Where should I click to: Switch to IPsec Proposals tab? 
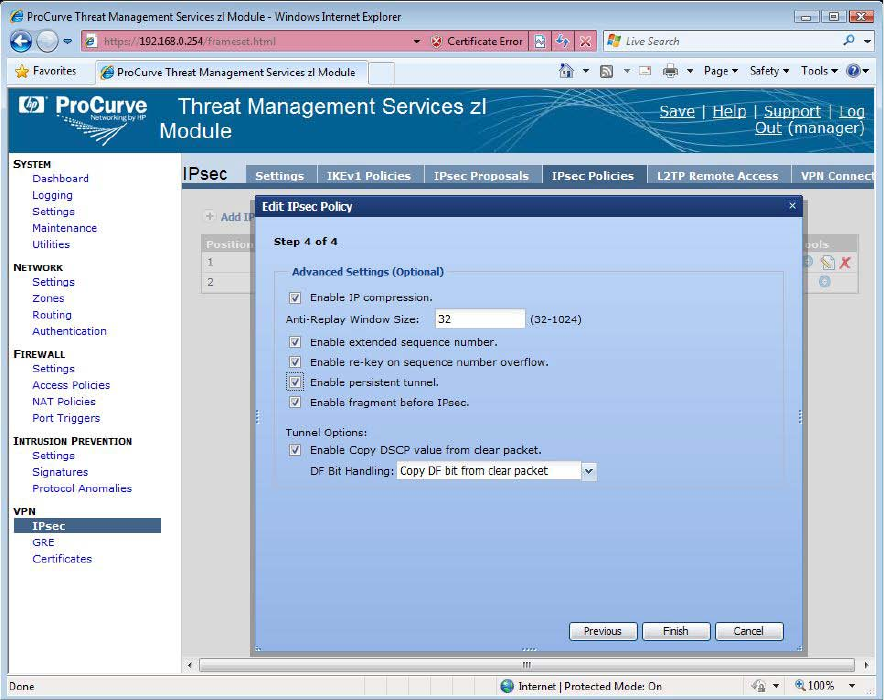click(x=481, y=175)
